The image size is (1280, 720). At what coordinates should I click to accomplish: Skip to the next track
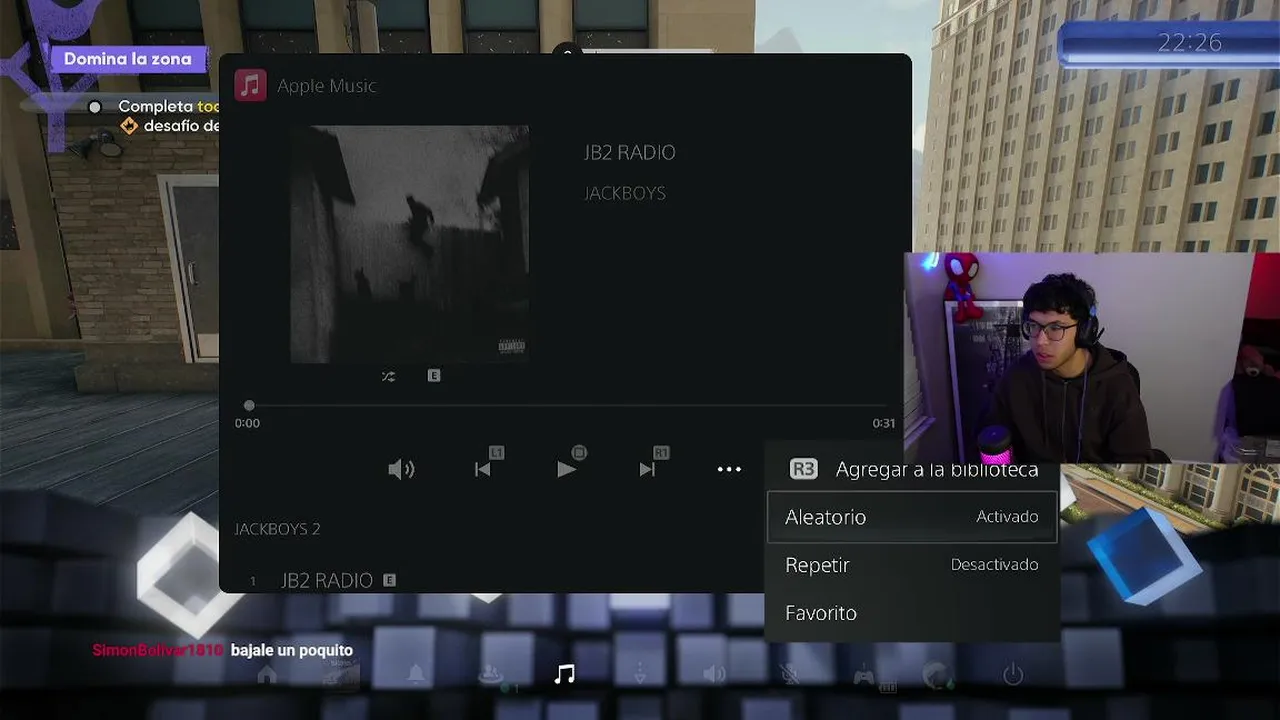tap(647, 469)
